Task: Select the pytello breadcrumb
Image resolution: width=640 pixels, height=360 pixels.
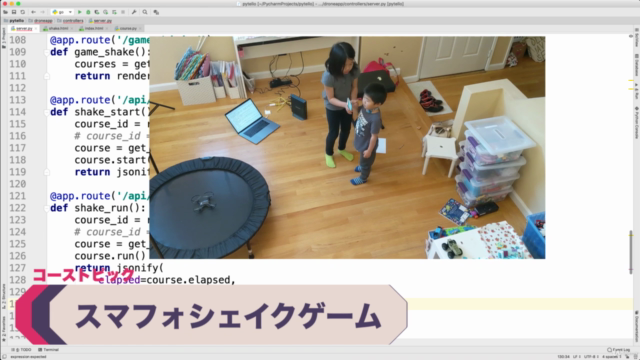Action: (x=14, y=20)
